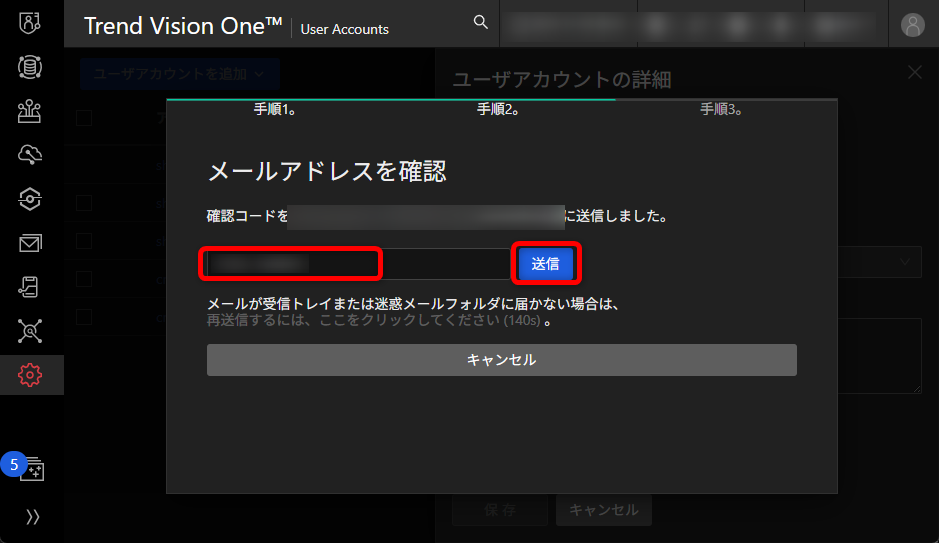Open the ユーザアカウントを追加 dropdown
Viewport: 939px width, 543px height.
coord(180,74)
